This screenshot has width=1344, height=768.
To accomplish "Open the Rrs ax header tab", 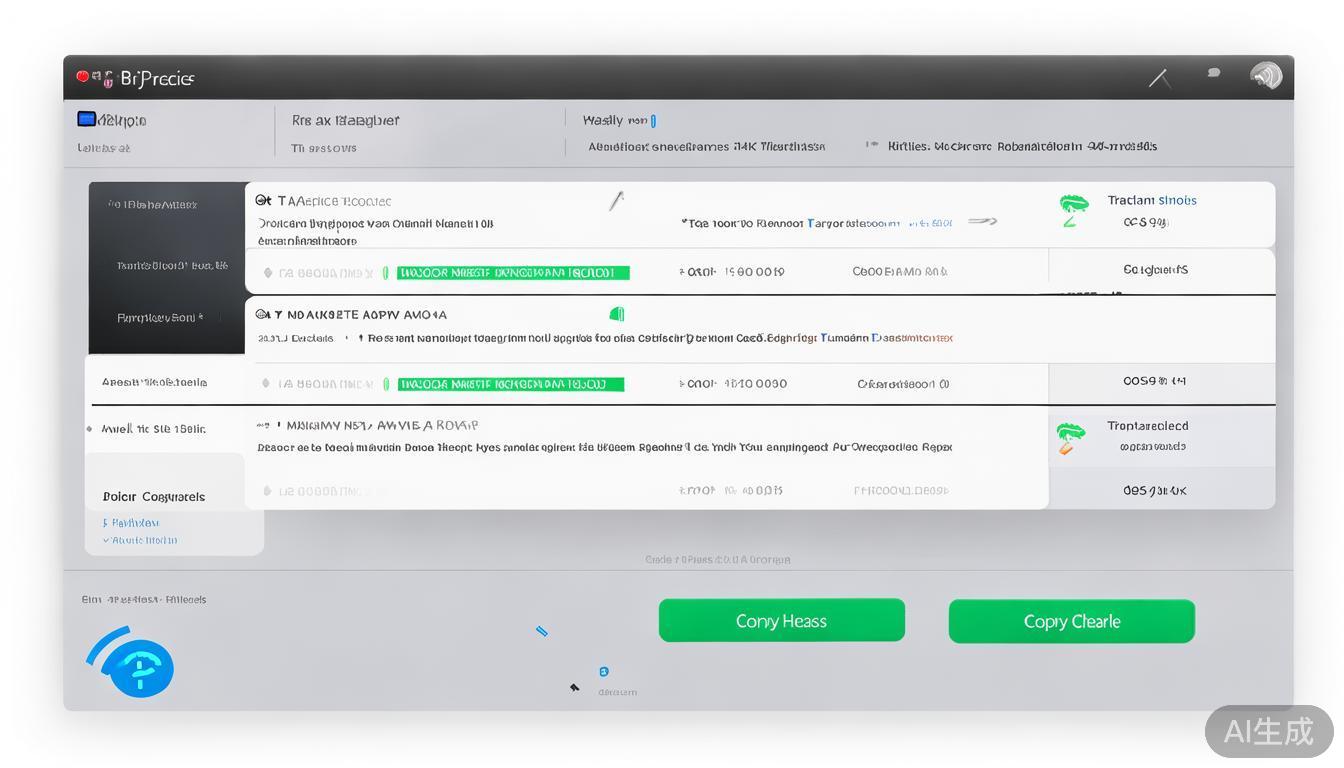I will pyautogui.click(x=345, y=121).
